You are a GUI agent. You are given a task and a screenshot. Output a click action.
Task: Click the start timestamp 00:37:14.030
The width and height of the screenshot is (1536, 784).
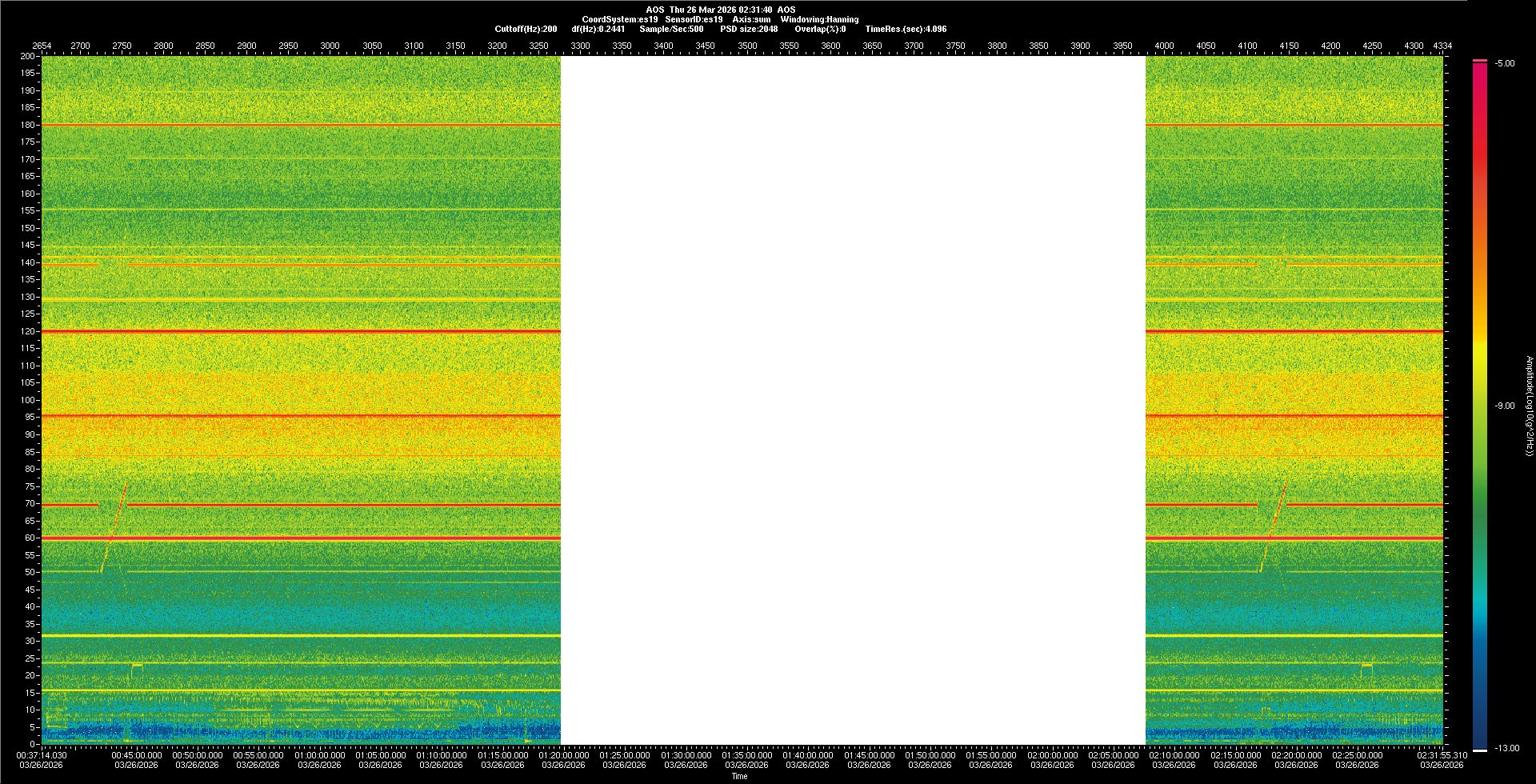click(42, 755)
